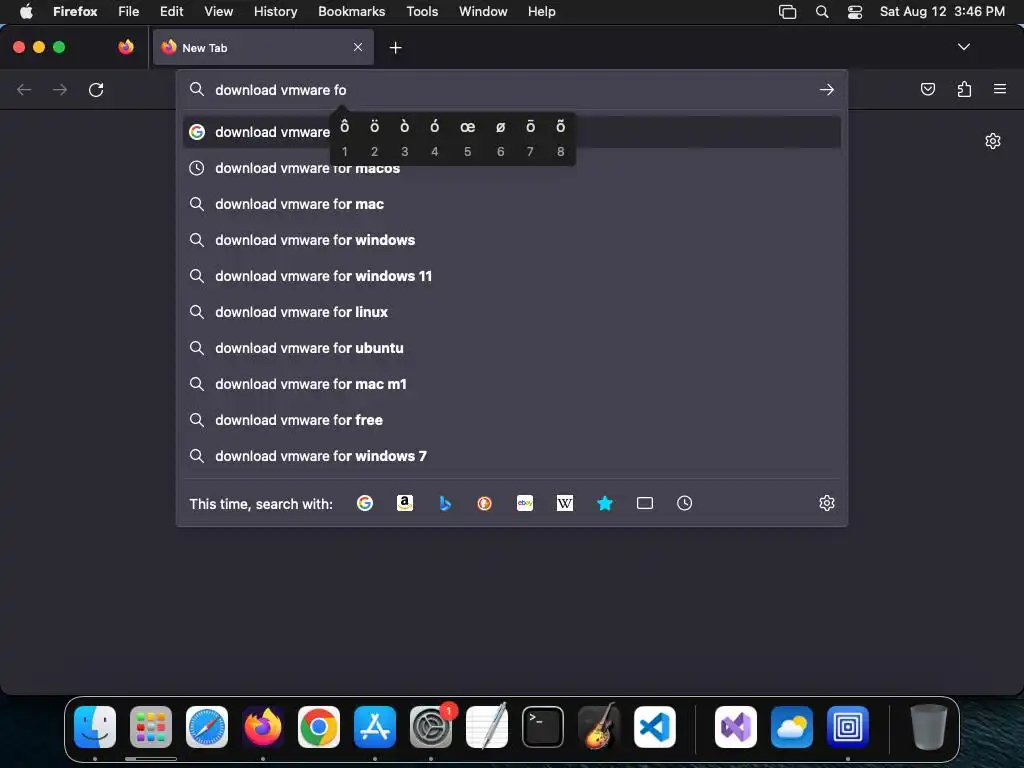The width and height of the screenshot is (1024, 768).
Task: Search open tabs using the tab icon
Action: point(645,503)
